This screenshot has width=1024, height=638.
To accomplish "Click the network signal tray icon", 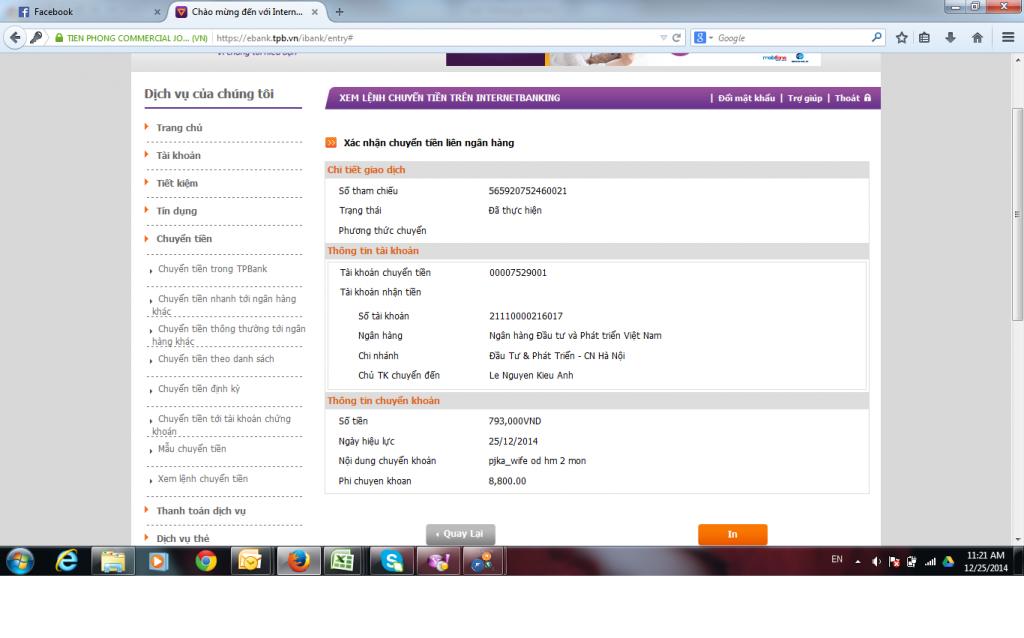I will (930, 562).
